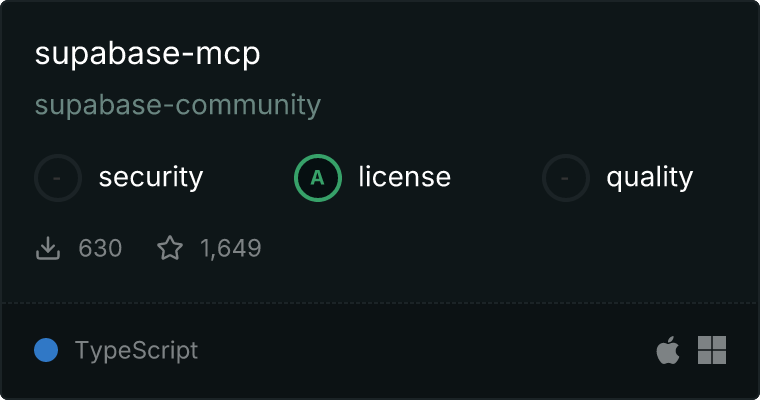Click the security score circle badge

coord(58,178)
